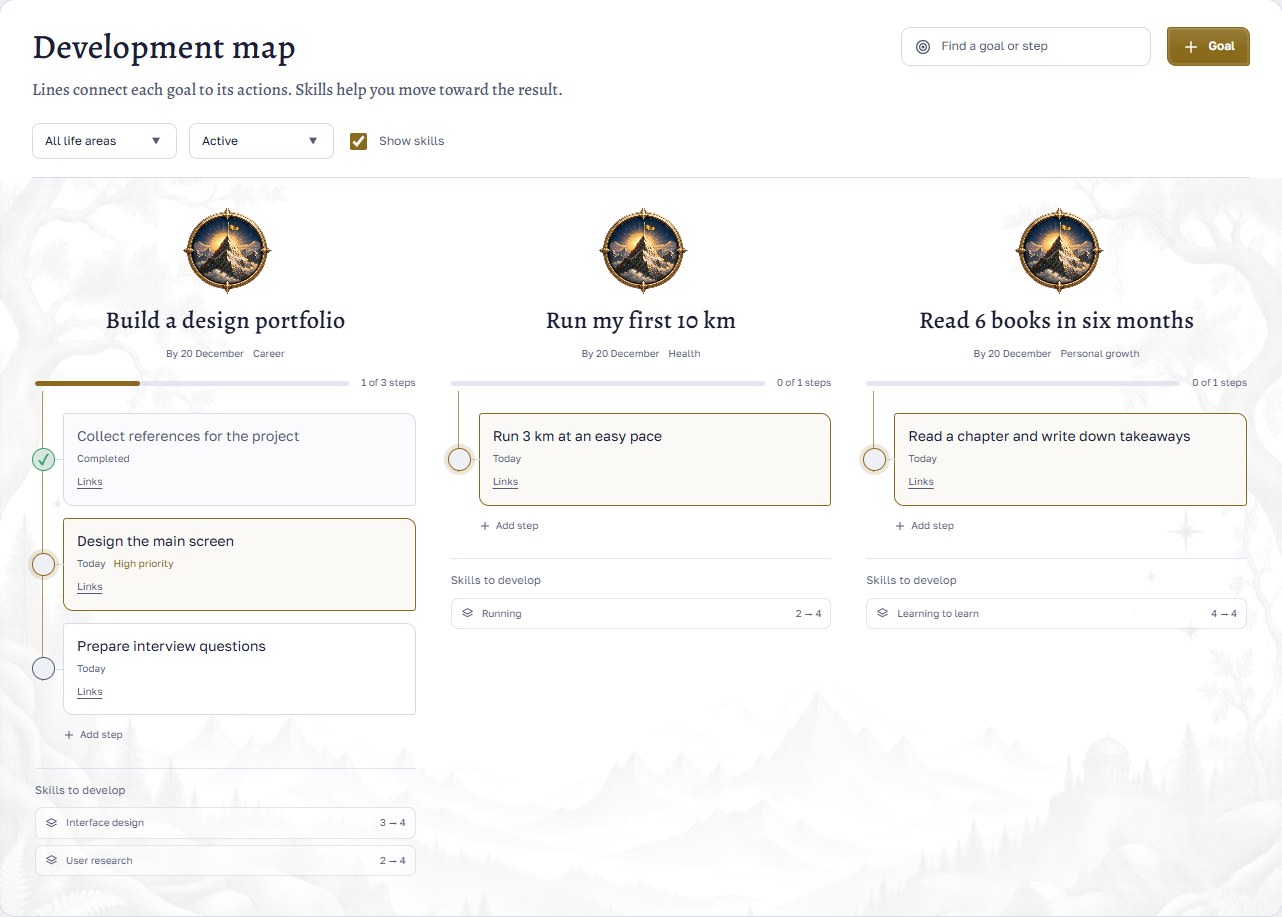Click the Goal button to add a goal
Viewport: 1282px width, 917px height.
[1208, 46]
